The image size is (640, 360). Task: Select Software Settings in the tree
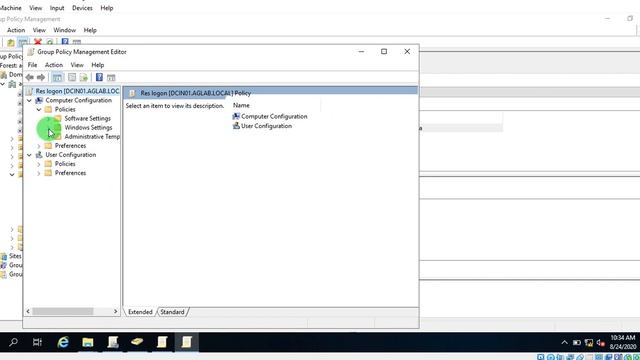(87, 118)
